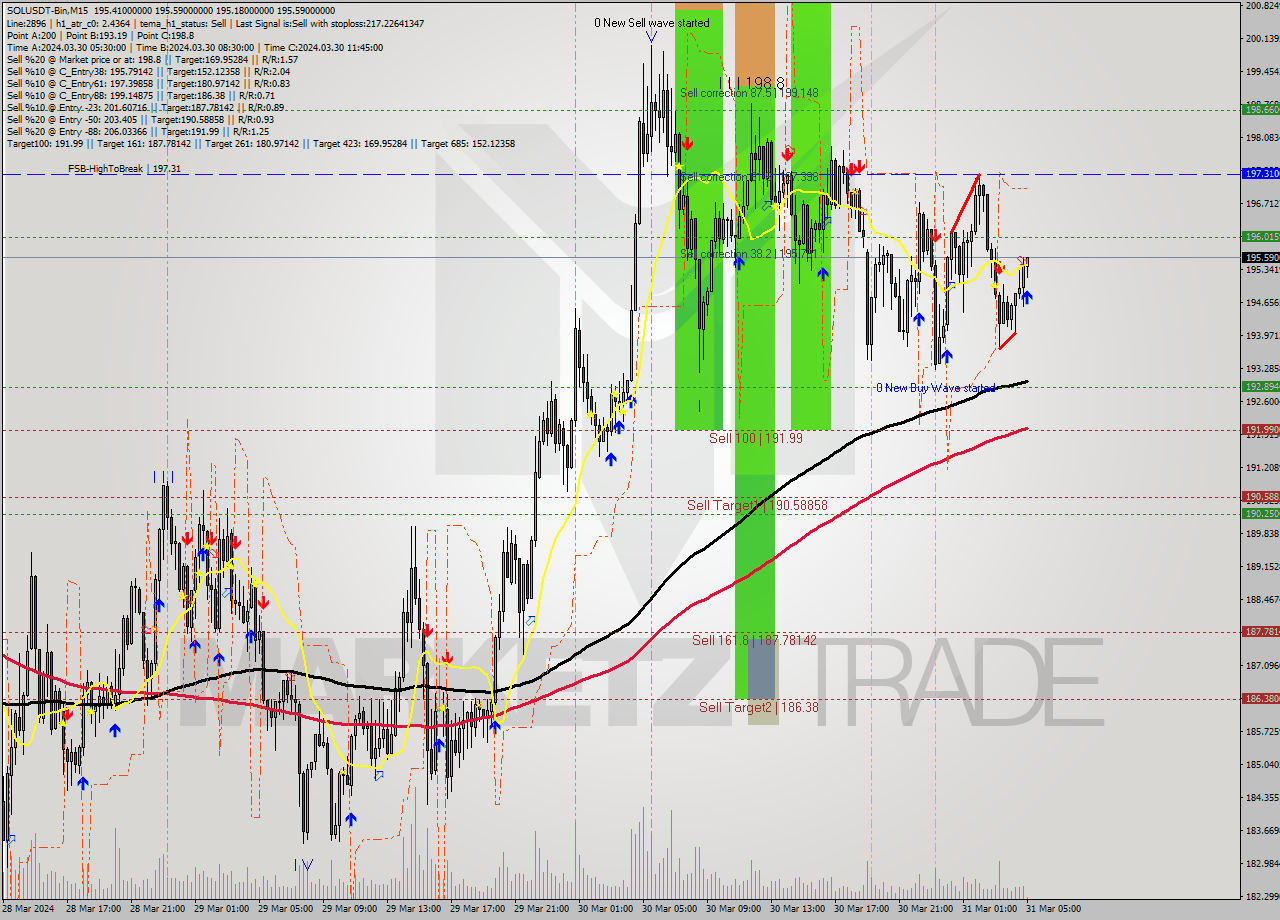Select the 'Sell Target1 | 190.58858' label
Screen dimensions: 1280x920
point(757,505)
